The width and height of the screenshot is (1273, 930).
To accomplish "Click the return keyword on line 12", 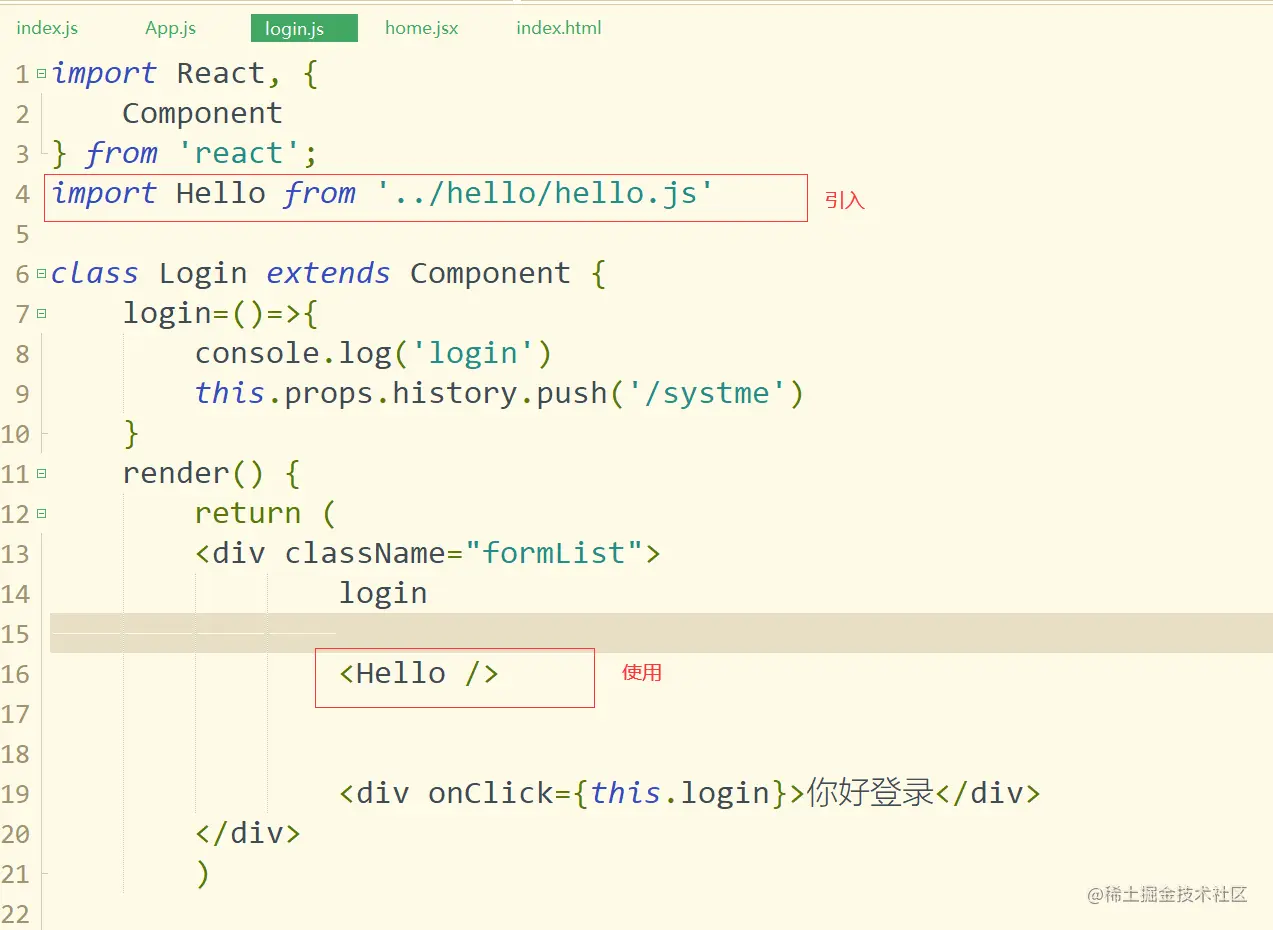I will tap(248, 513).
